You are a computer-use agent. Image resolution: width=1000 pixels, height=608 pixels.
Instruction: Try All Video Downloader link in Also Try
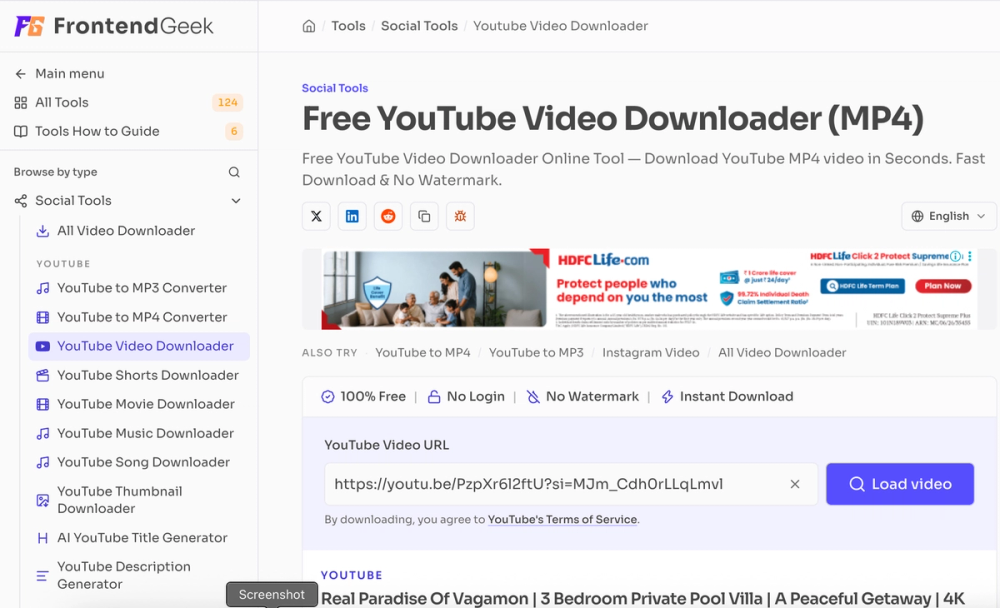point(782,353)
